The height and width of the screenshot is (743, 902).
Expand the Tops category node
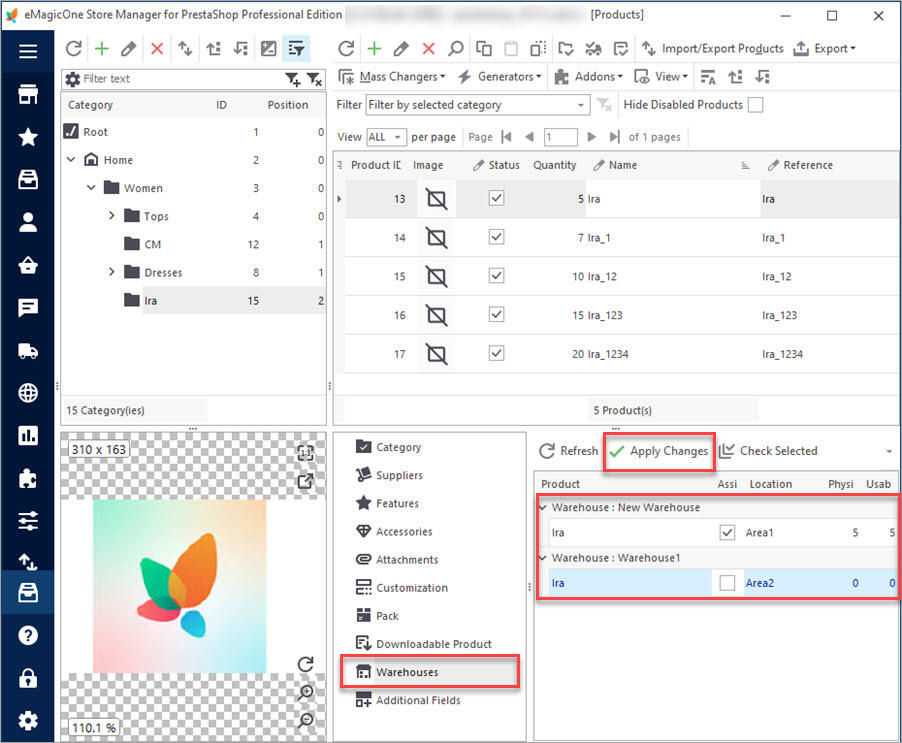(112, 216)
